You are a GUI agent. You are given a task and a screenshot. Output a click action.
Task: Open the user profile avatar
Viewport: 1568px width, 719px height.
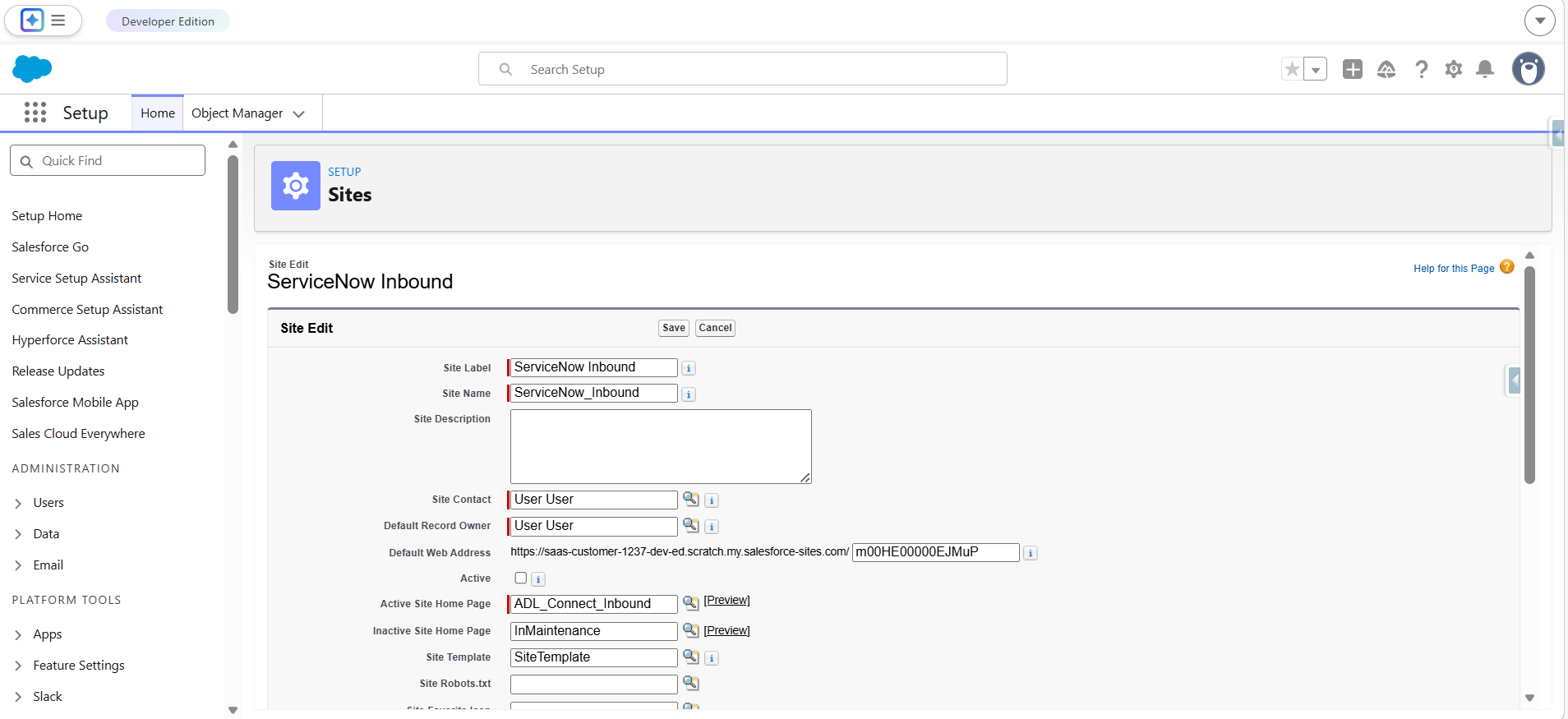click(1529, 69)
